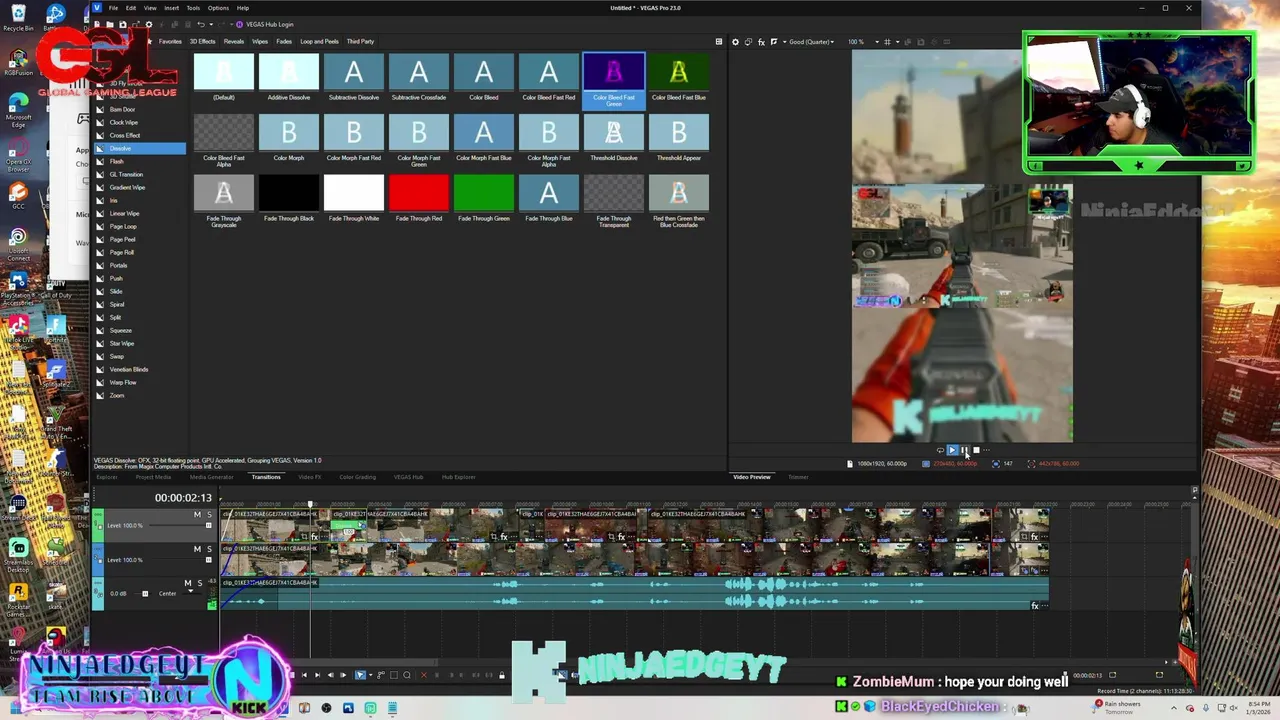Screen dimensions: 1280x720
Task: Show Wipes transitions category
Action: pos(260,42)
